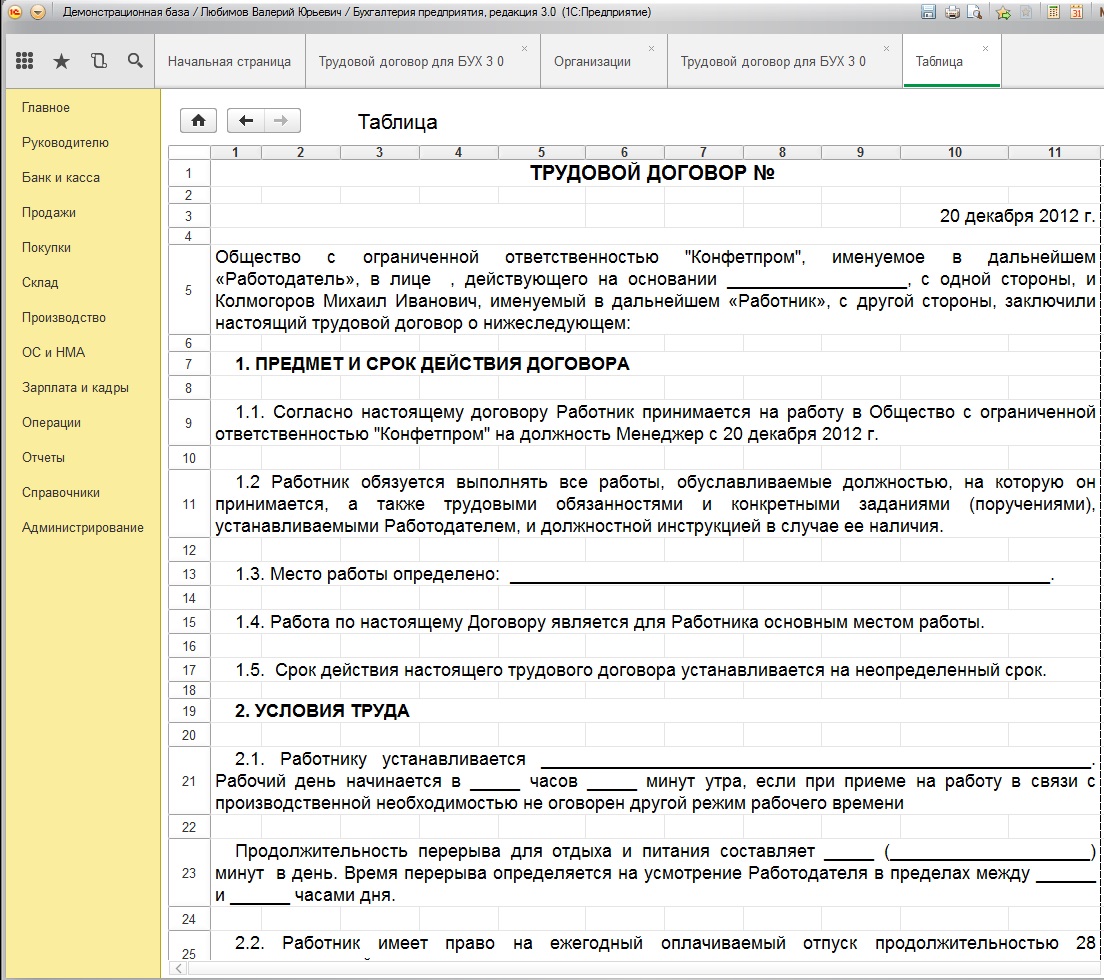
Task: Click the save (floppy disk) icon
Action: pyautogui.click(x=928, y=12)
